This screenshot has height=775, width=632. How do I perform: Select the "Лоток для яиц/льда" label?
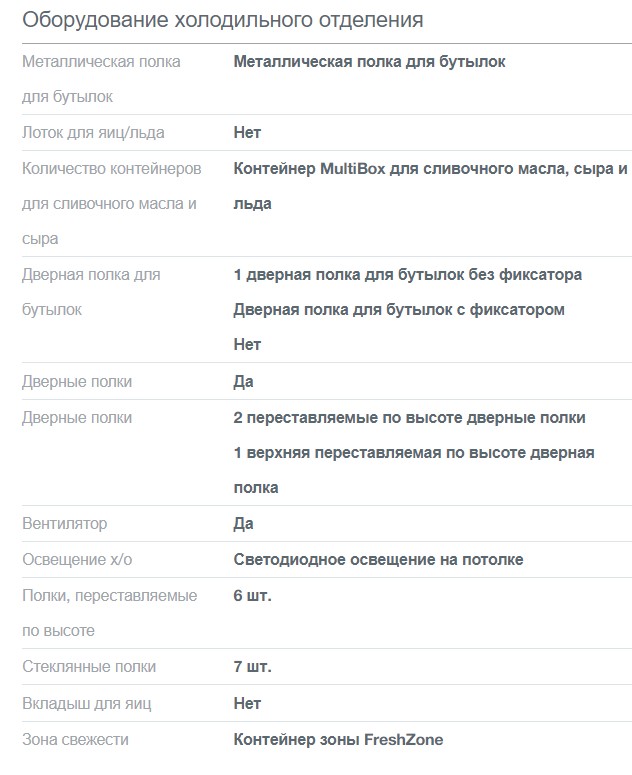pos(93,132)
